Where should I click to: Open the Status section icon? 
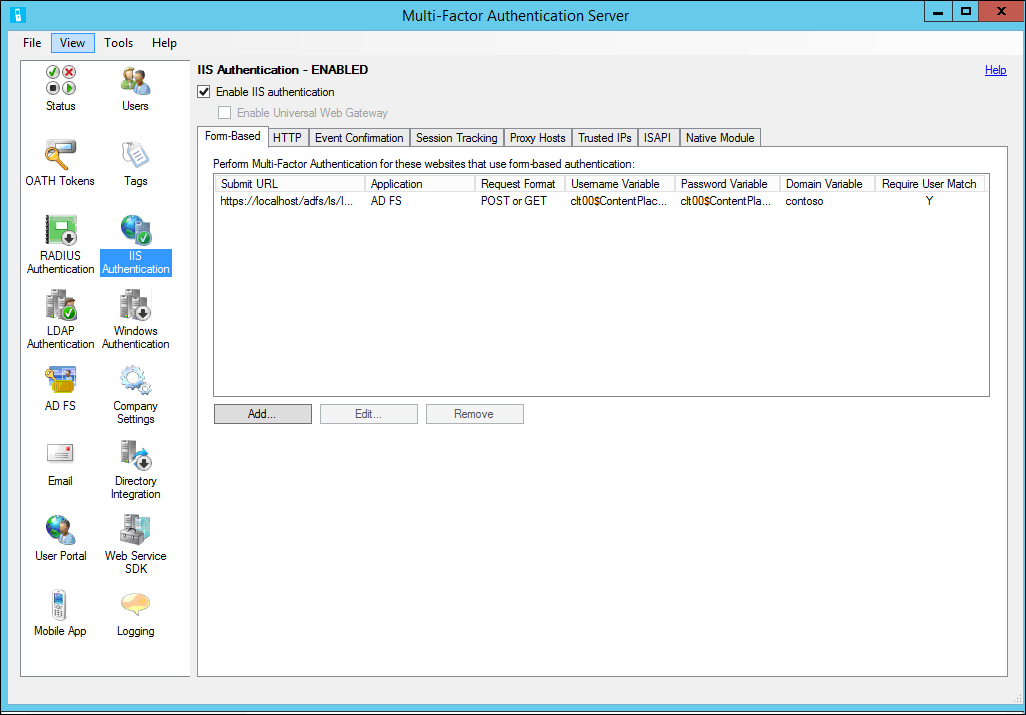pos(61,88)
